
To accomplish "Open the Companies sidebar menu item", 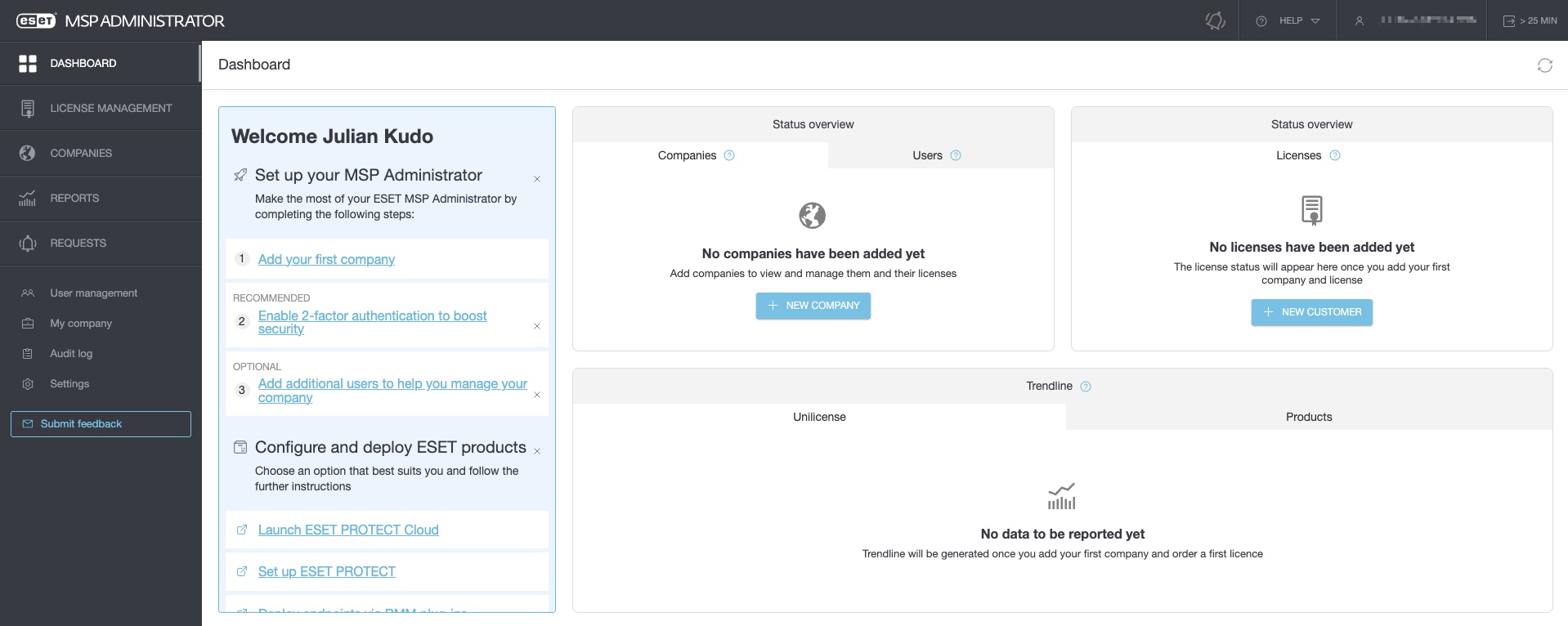I will point(101,153).
